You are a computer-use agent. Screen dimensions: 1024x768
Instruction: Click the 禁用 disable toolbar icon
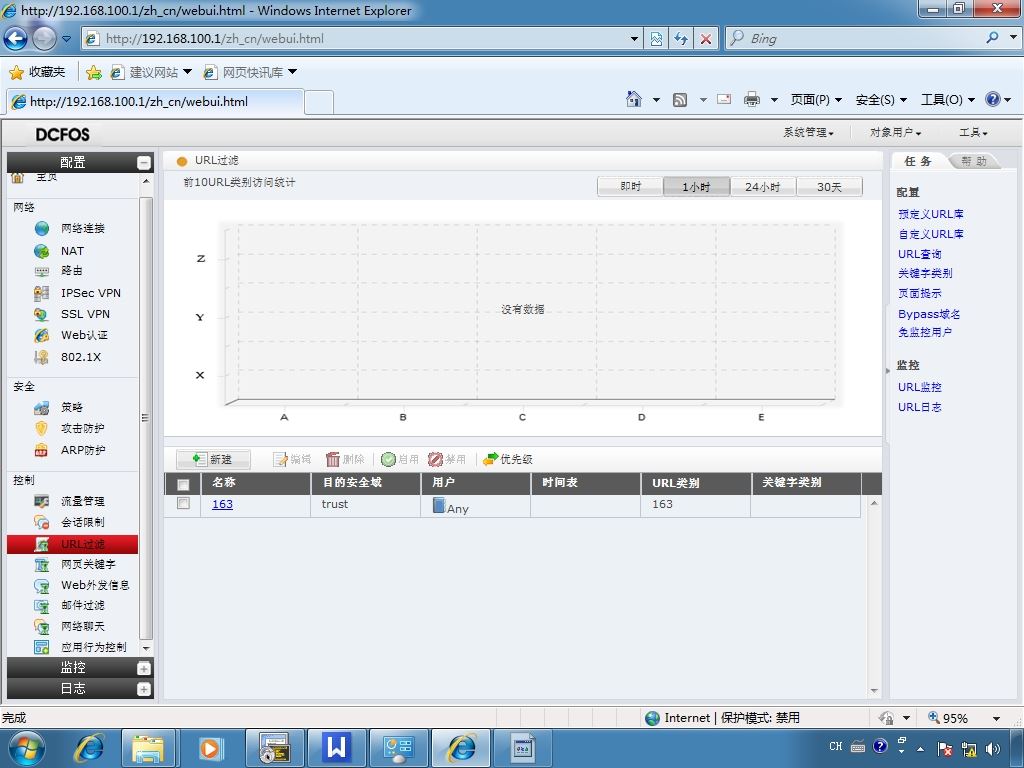click(436, 459)
